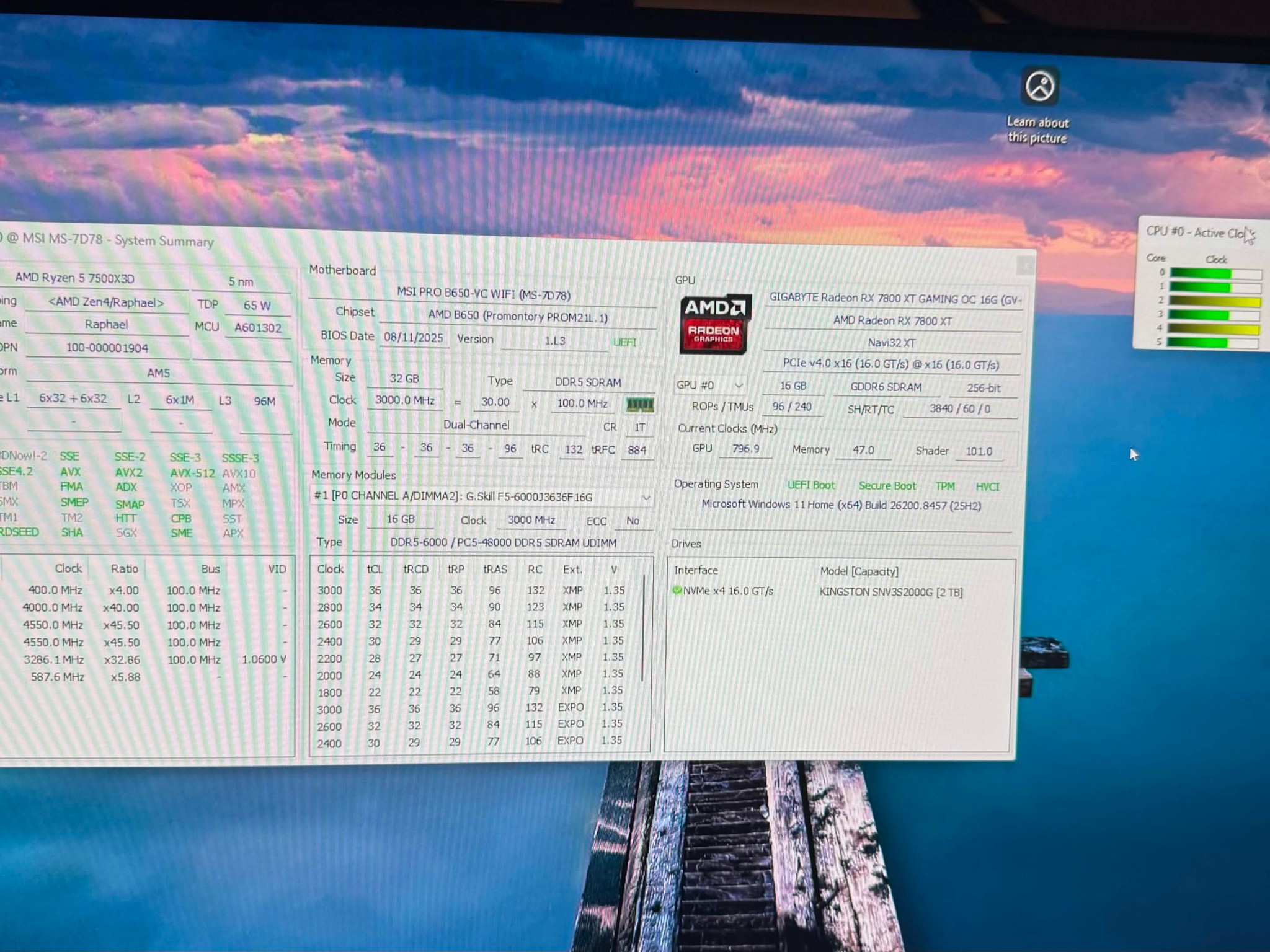Image resolution: width=1270 pixels, height=952 pixels.
Task: Click the '256-bit' bus width value
Action: [984, 388]
